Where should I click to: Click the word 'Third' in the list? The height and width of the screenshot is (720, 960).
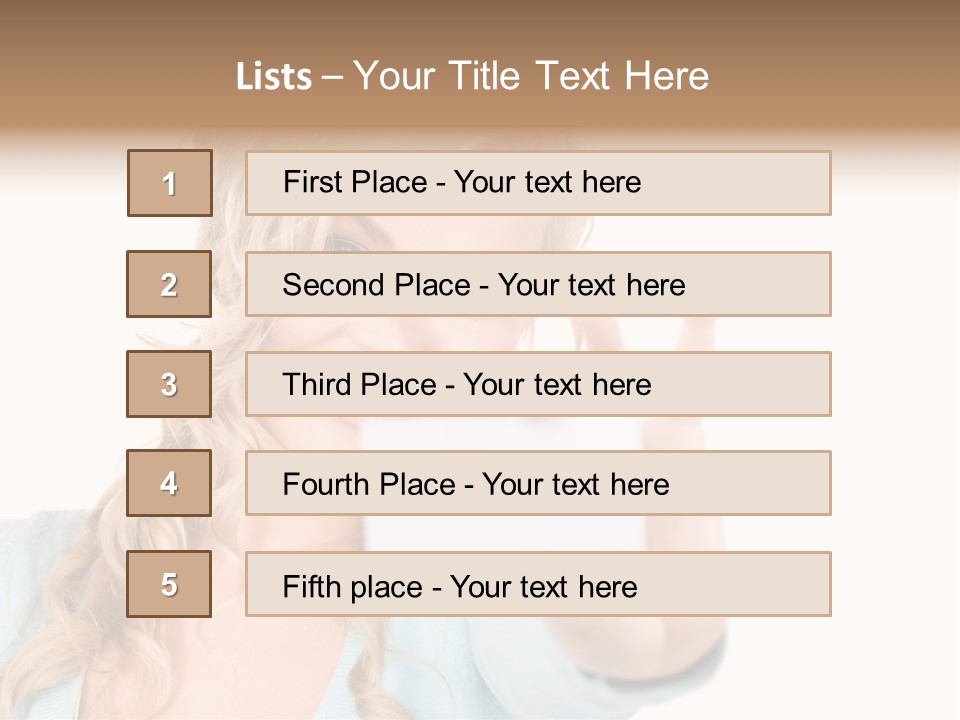[x=317, y=385]
